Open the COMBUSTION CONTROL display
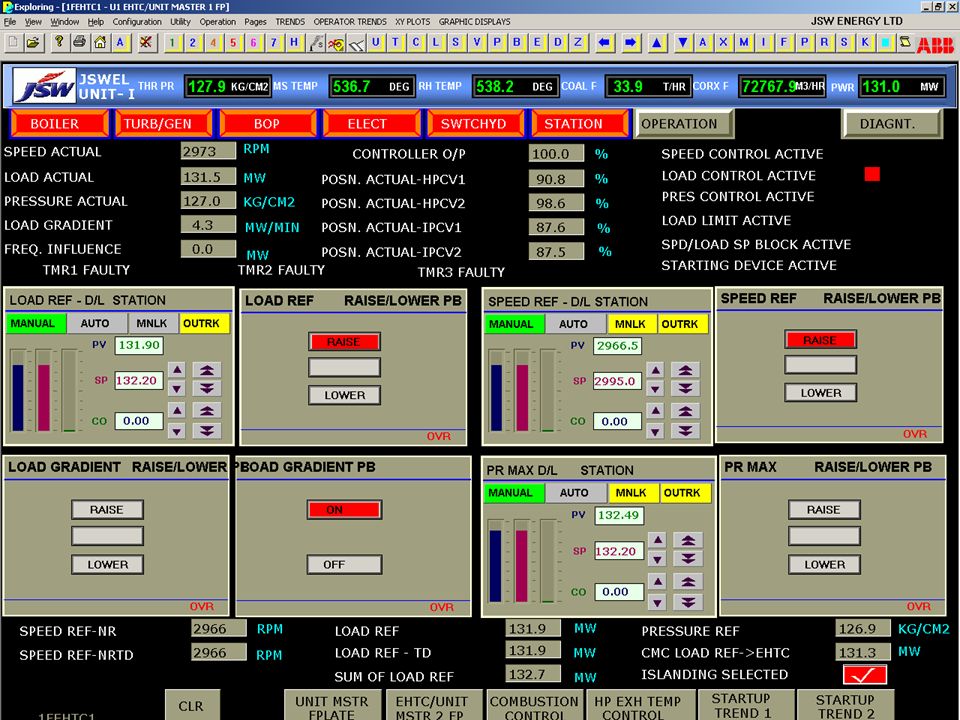 534,707
